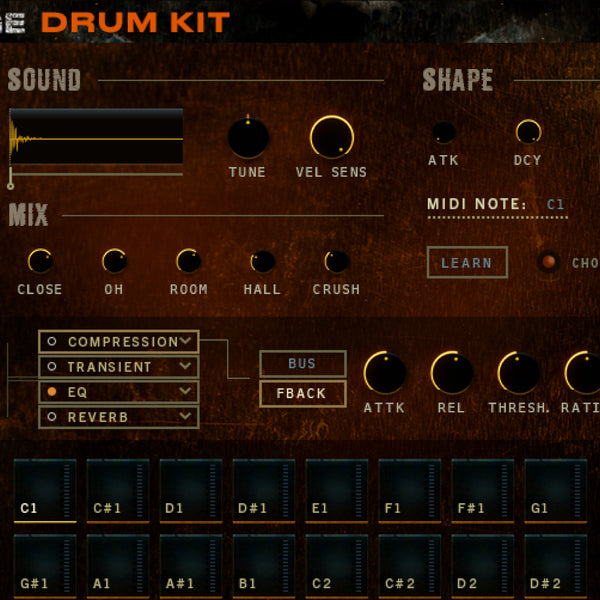Image resolution: width=600 pixels, height=600 pixels.
Task: Open the TRANSIENT dropdown chevron
Action: (x=186, y=366)
